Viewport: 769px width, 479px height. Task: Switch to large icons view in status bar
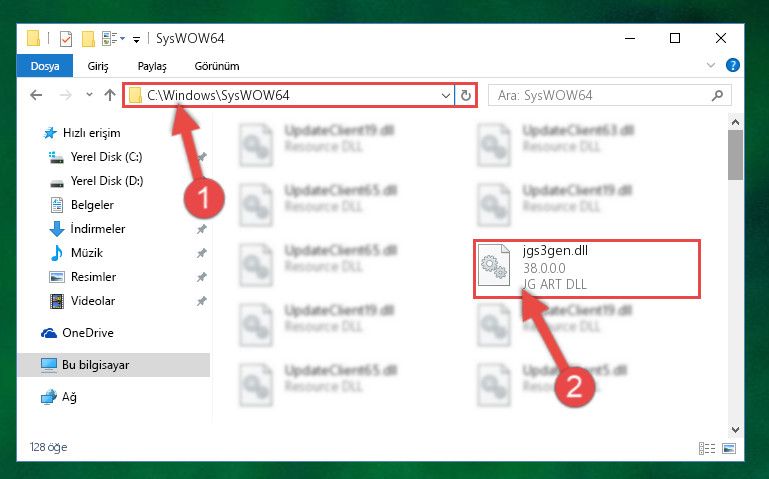pyautogui.click(x=729, y=448)
